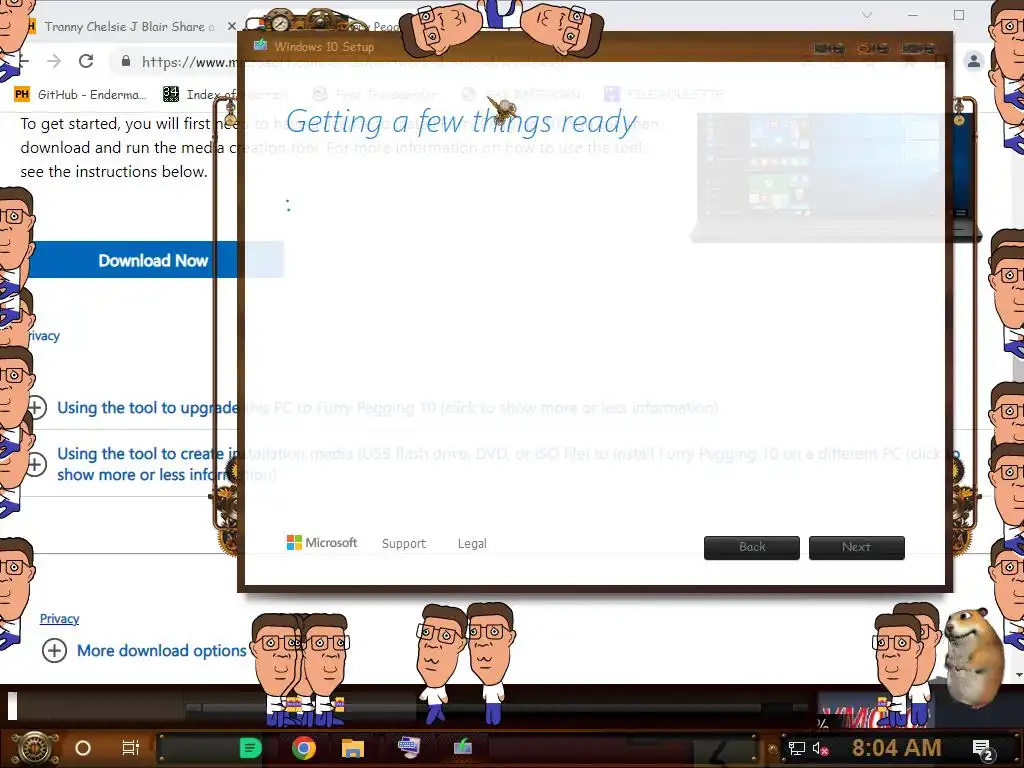Screen dimensions: 1024x768
Task: Click the scrollbar down arrow
Action: point(1019,675)
